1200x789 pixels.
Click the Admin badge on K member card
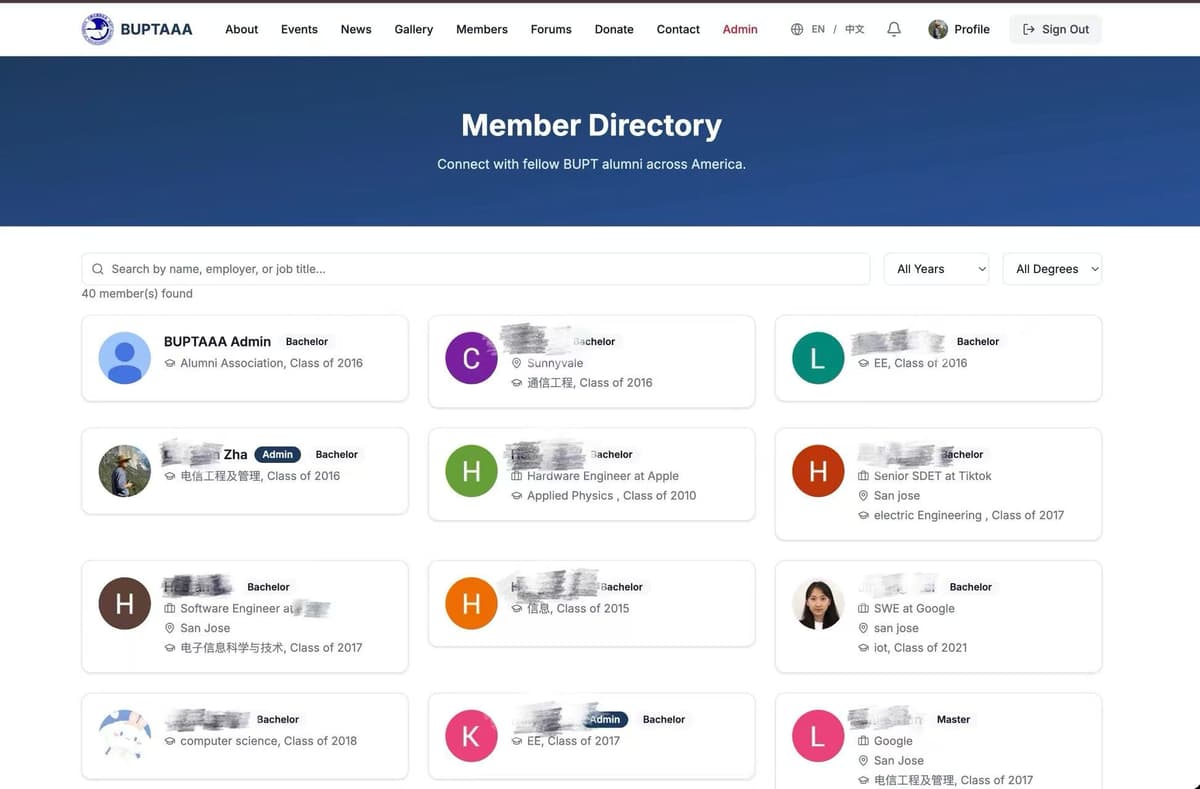pos(606,719)
